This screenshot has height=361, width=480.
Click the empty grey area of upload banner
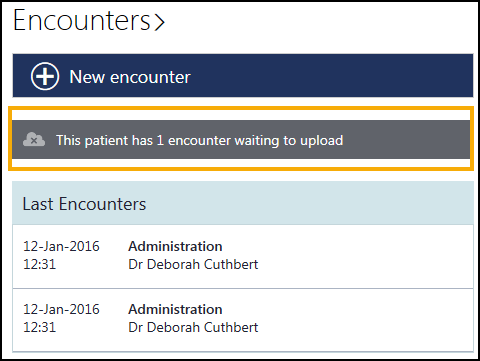click(407, 140)
